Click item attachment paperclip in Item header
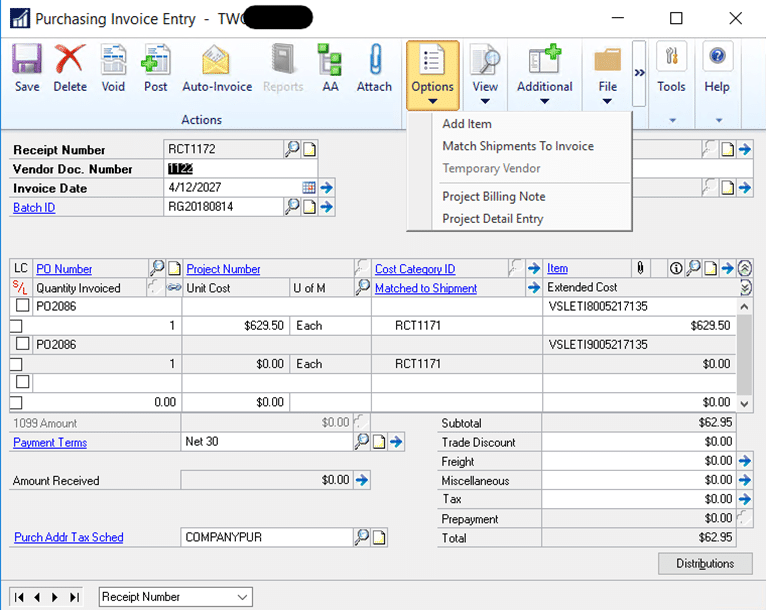 (x=640, y=268)
